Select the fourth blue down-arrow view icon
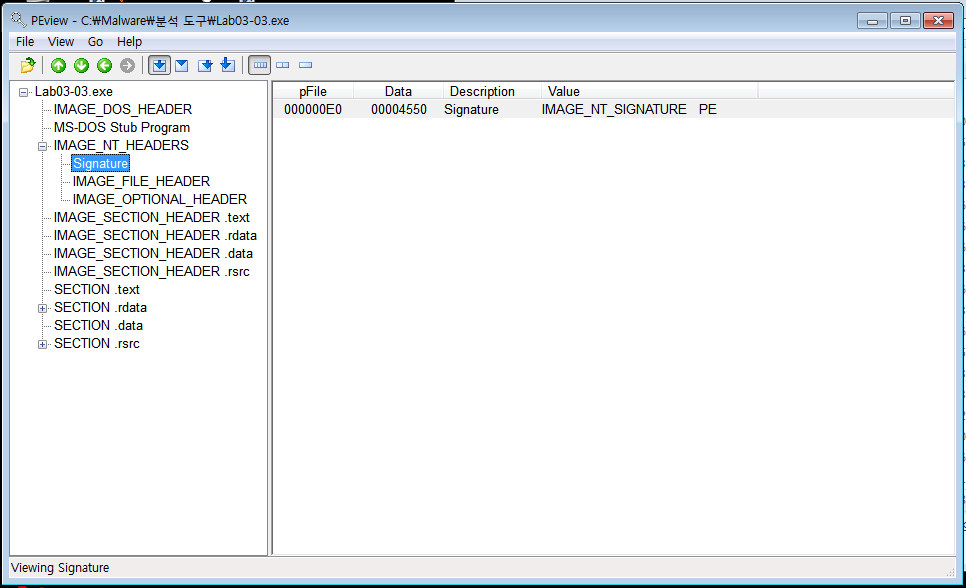The width and height of the screenshot is (966, 588). pyautogui.click(x=227, y=65)
